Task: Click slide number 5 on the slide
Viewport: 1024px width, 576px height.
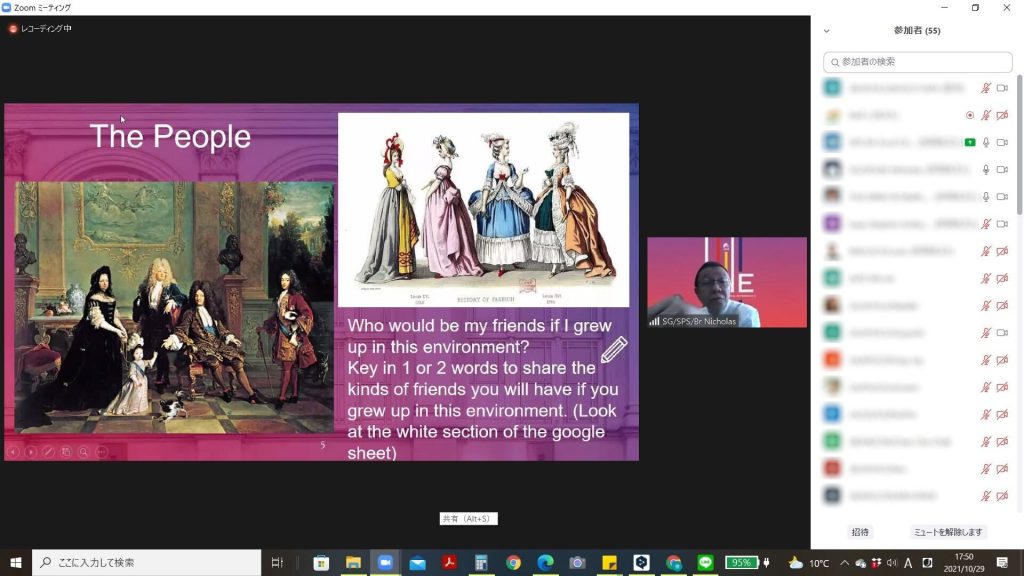Action: (x=323, y=445)
